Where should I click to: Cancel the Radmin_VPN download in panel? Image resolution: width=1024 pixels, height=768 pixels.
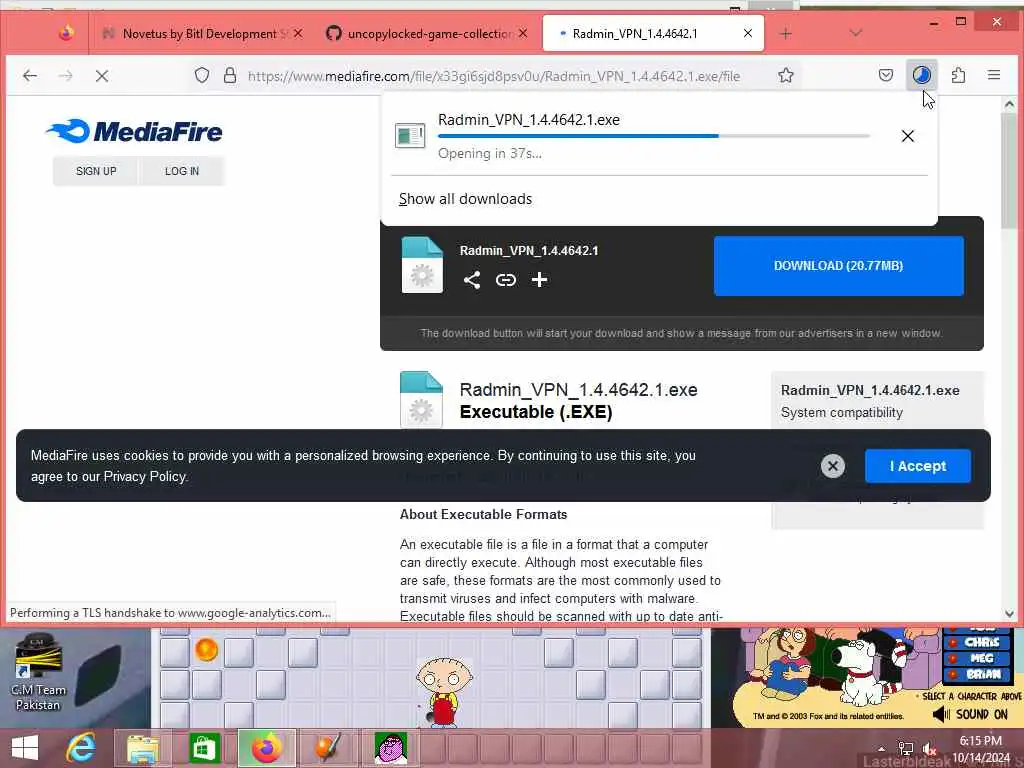pos(908,136)
